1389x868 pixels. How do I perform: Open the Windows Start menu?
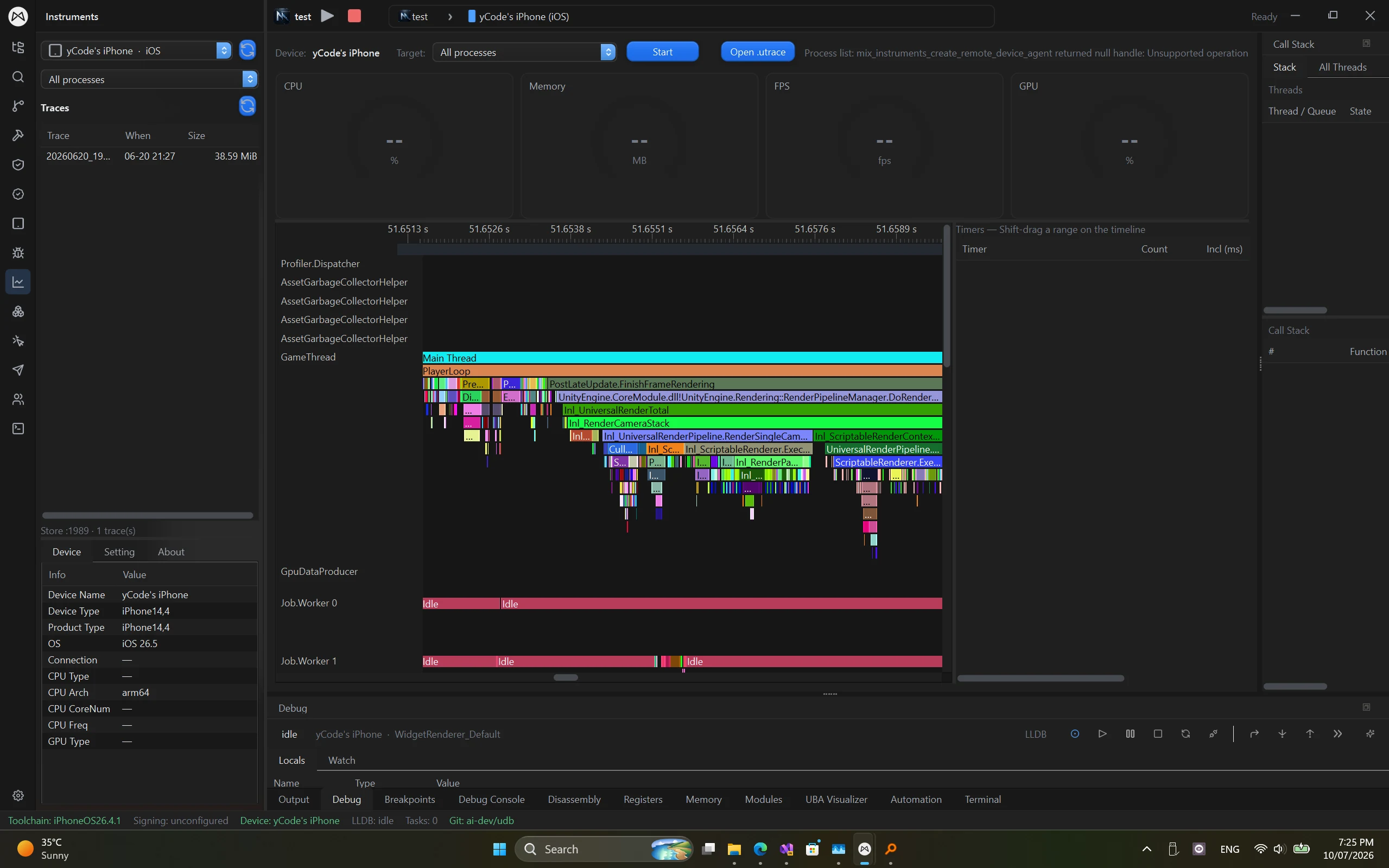pos(499,849)
